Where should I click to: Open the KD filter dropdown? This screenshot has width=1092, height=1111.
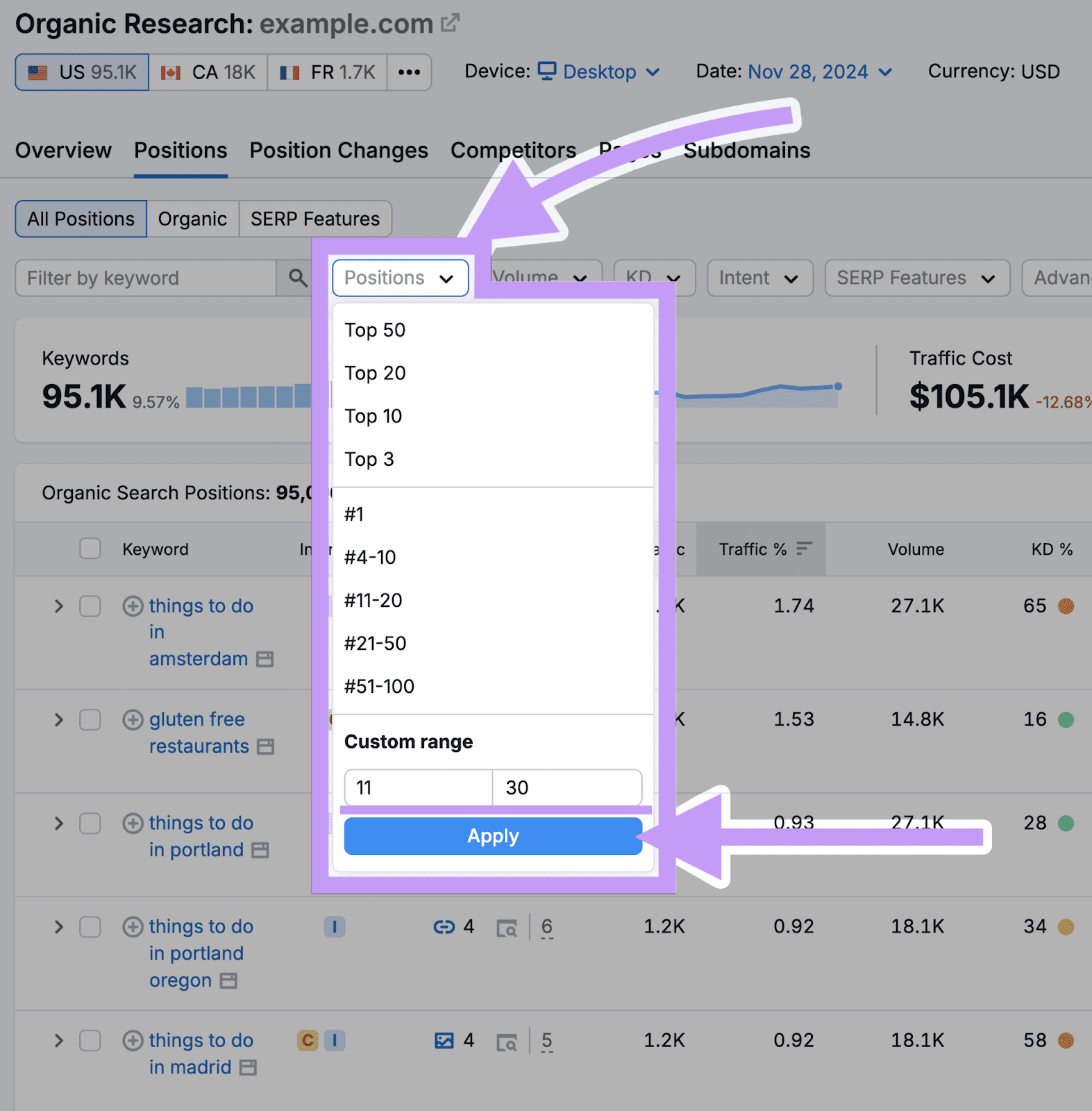[655, 278]
